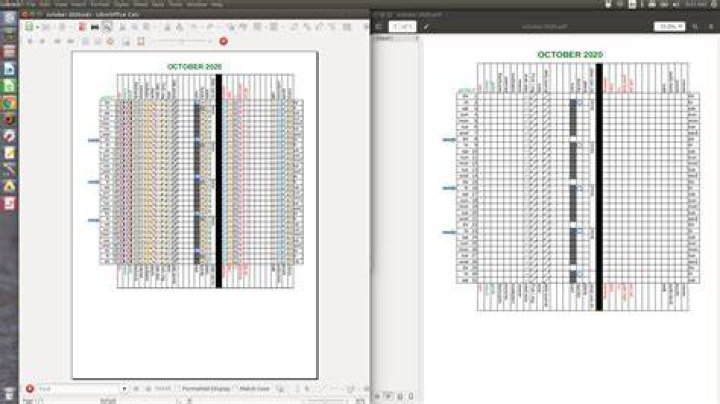Click the search icon in PDF viewer
Screen dimensions: 720x404
click(x=695, y=27)
